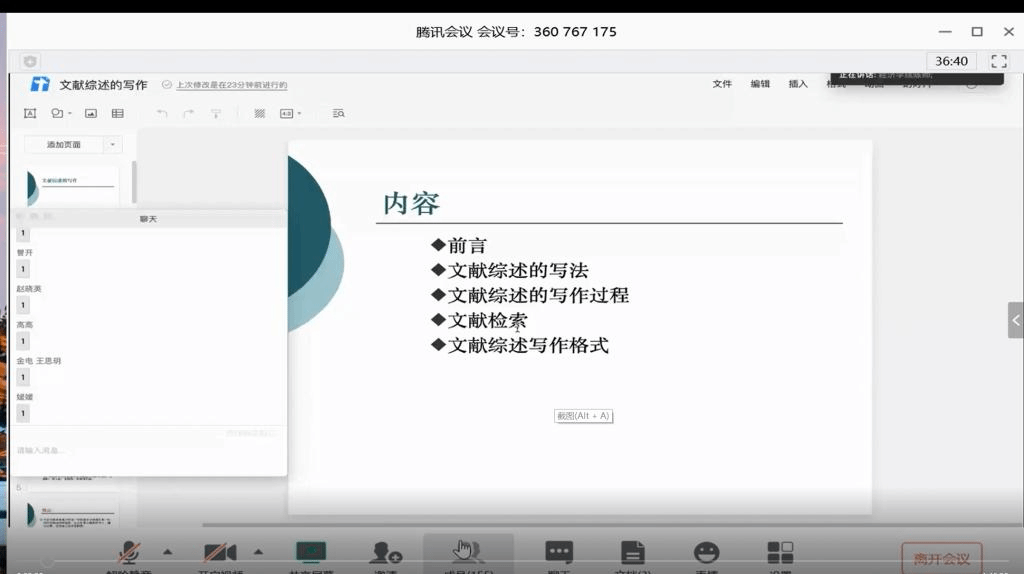Expand the audio options arrow beside the microphone

tap(167, 551)
